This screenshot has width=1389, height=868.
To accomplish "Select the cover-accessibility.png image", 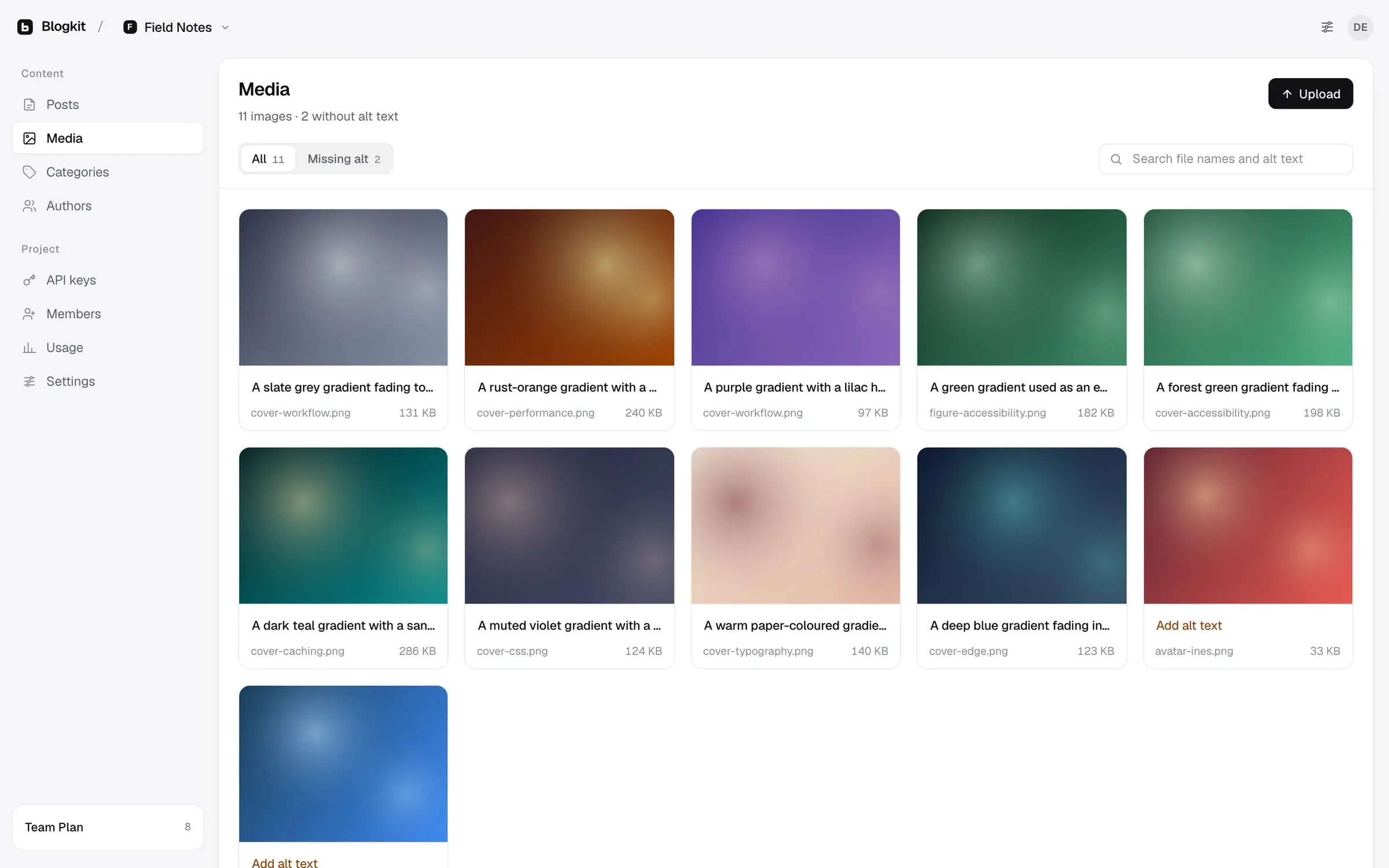I will pos(1248,288).
